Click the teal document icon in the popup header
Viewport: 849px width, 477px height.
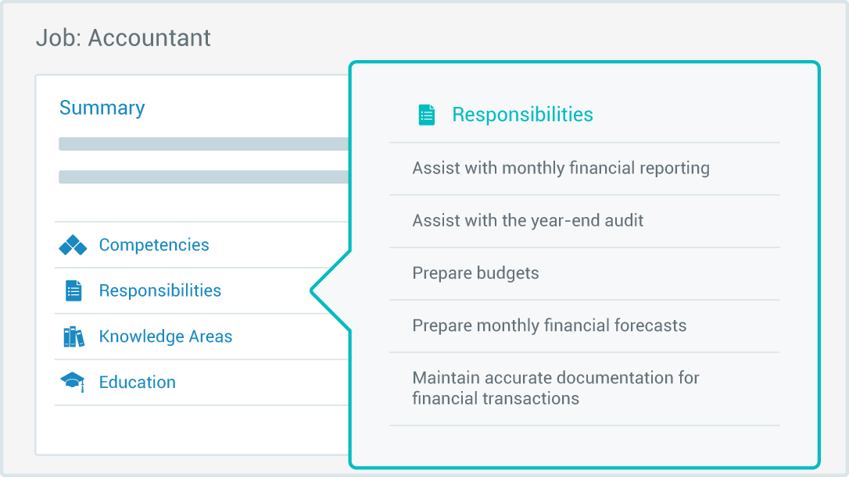427,115
